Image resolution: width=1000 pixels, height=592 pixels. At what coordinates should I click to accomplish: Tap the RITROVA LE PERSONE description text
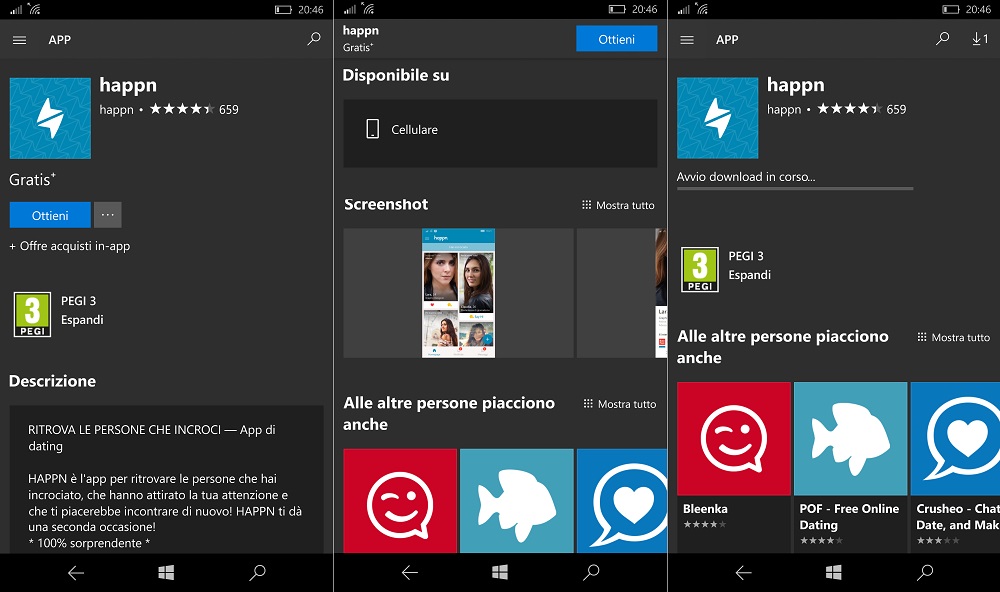click(x=152, y=438)
